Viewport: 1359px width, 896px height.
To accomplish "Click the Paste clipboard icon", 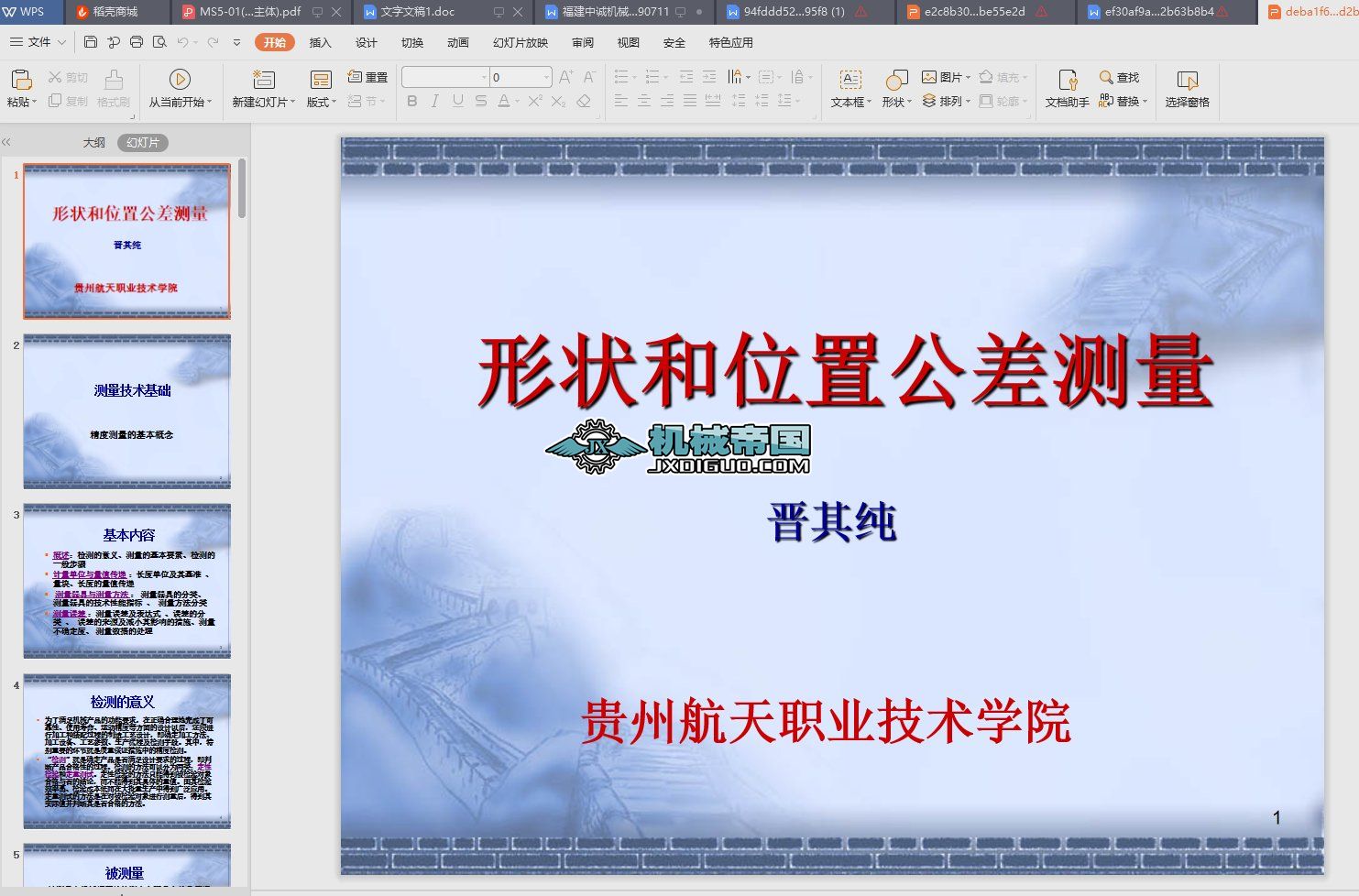I will pos(21,80).
